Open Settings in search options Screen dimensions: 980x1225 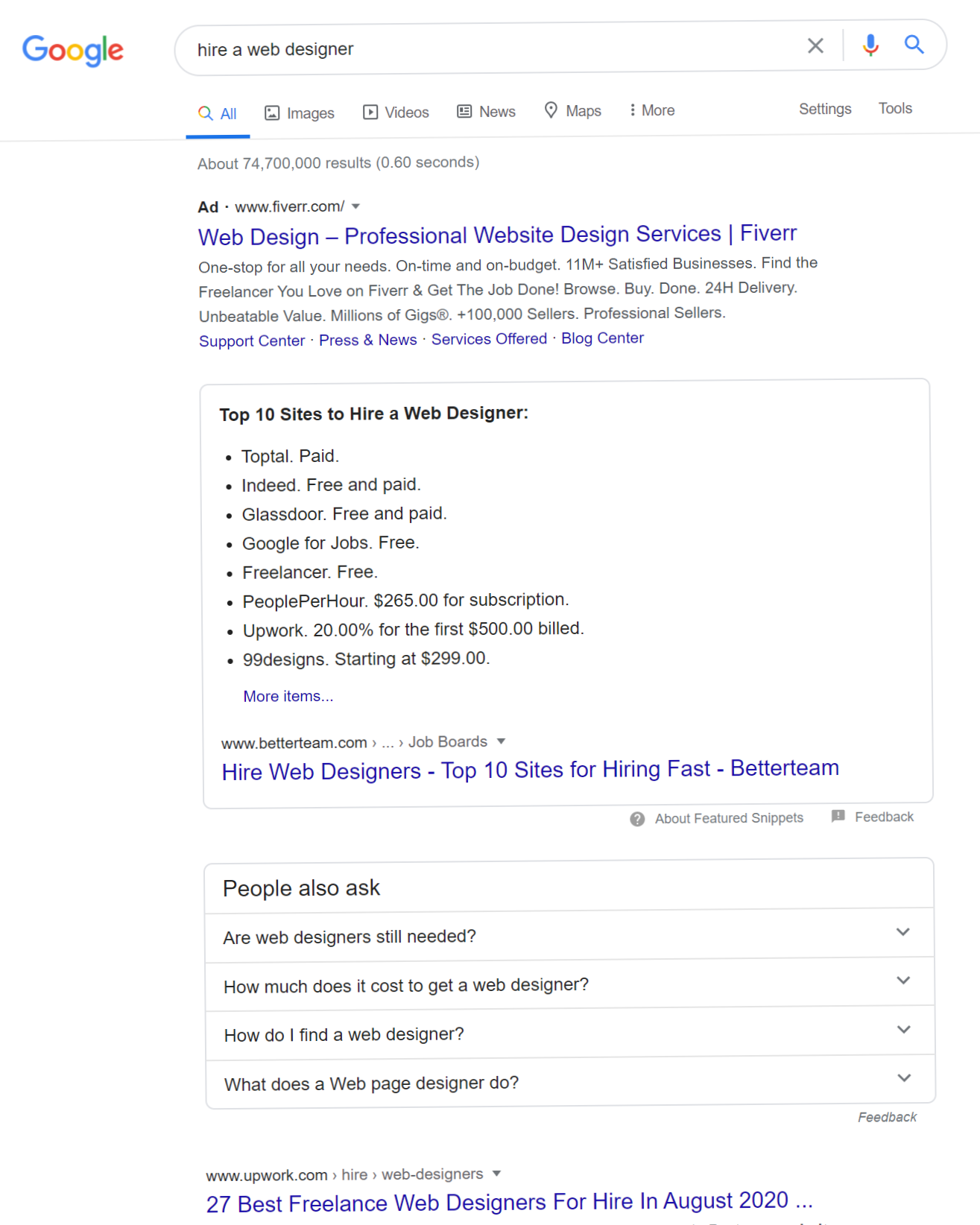pos(825,109)
